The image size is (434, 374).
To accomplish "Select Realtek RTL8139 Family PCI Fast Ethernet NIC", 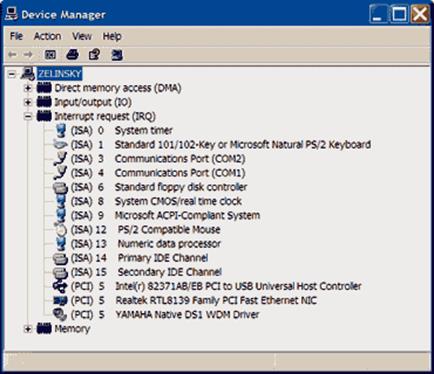I will 216,300.
